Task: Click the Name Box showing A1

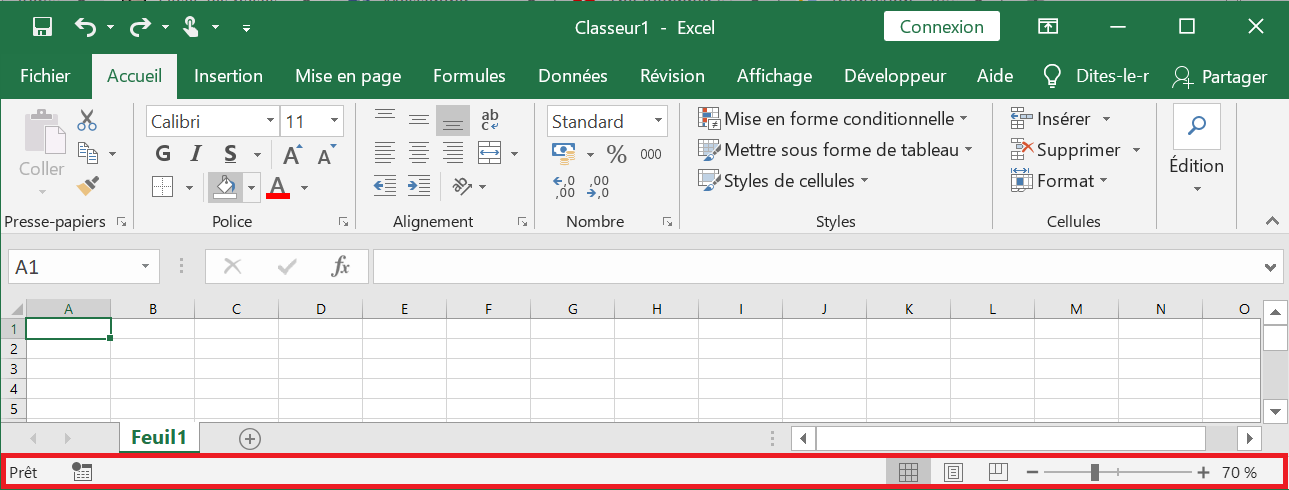Action: (84, 267)
